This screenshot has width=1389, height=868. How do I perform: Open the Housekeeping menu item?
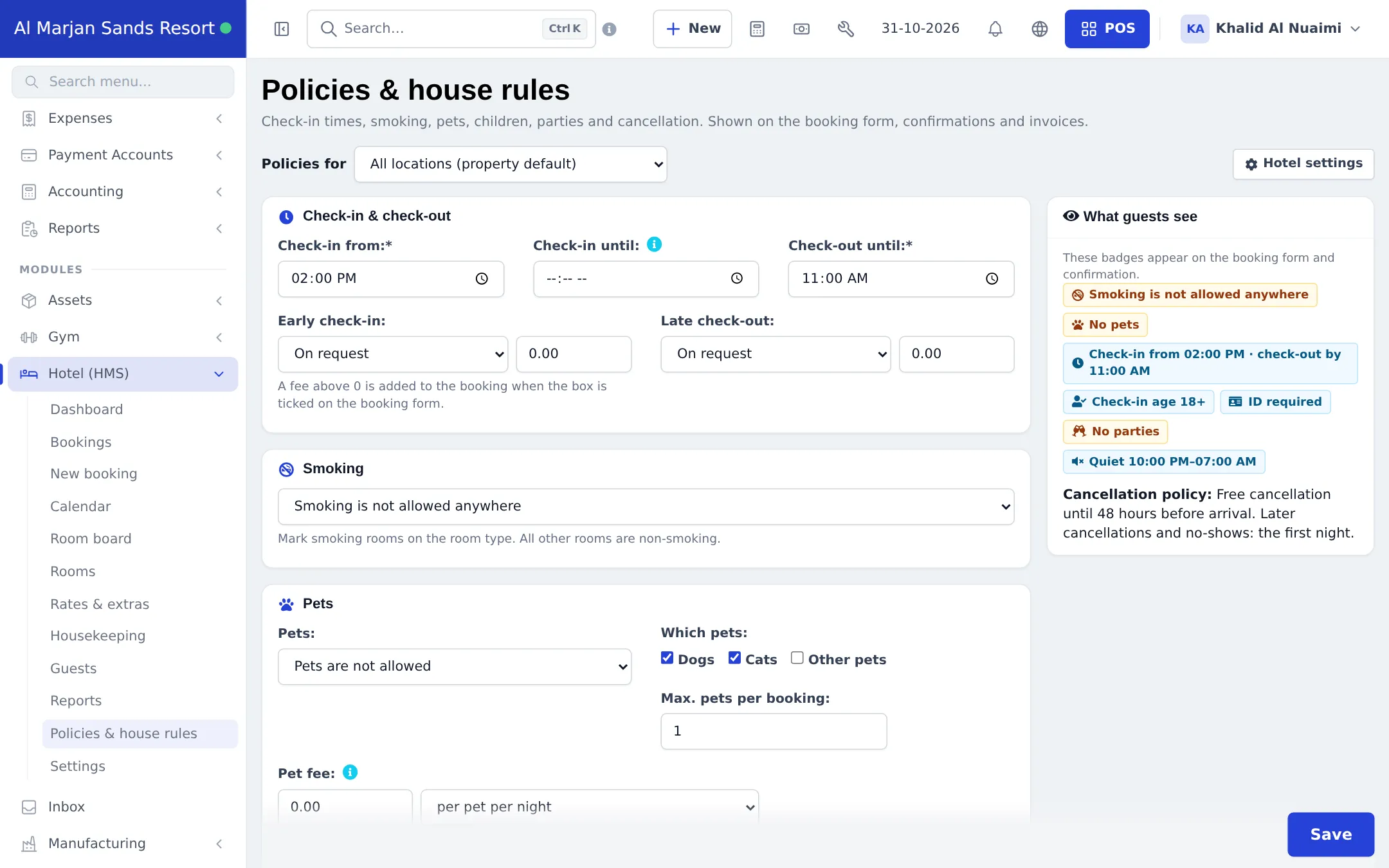click(98, 636)
